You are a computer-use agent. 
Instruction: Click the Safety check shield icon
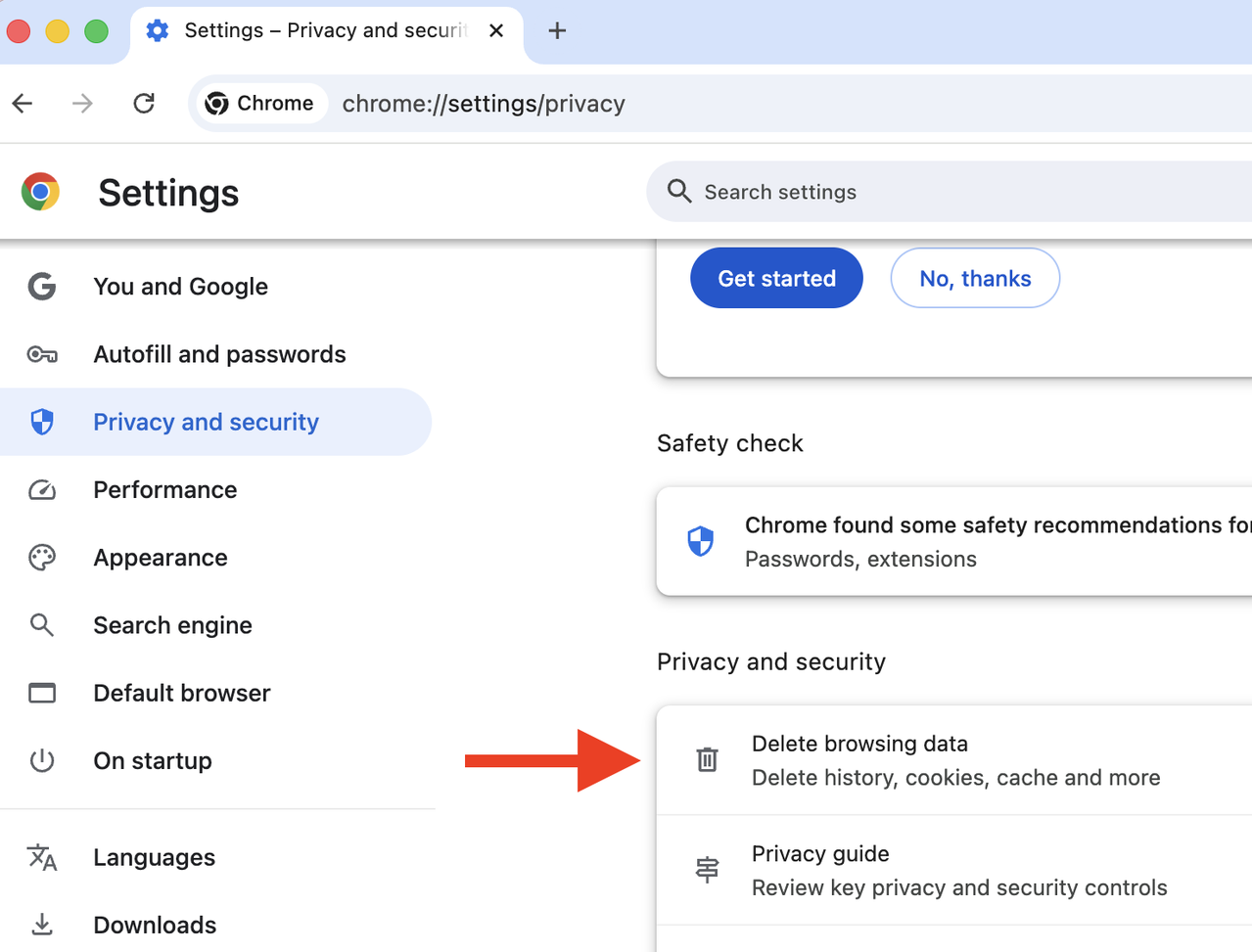point(701,541)
